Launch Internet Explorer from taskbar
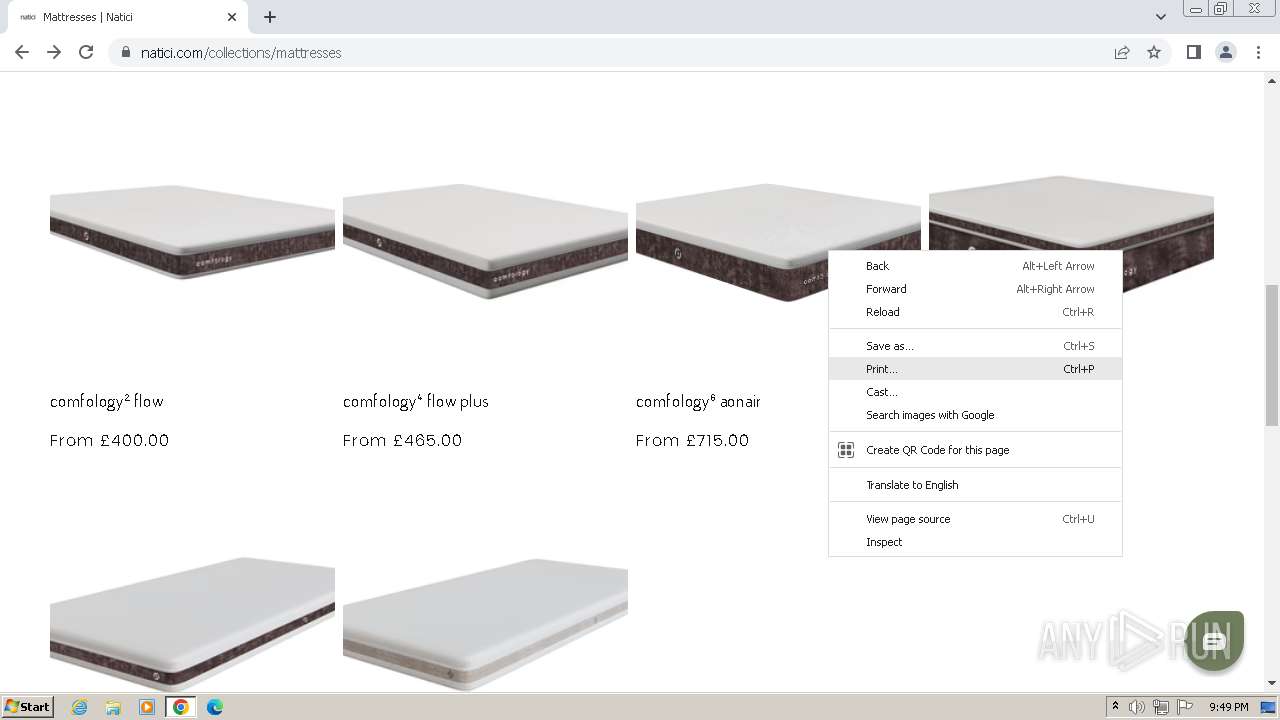Image resolution: width=1280 pixels, height=720 pixels. 79,707
